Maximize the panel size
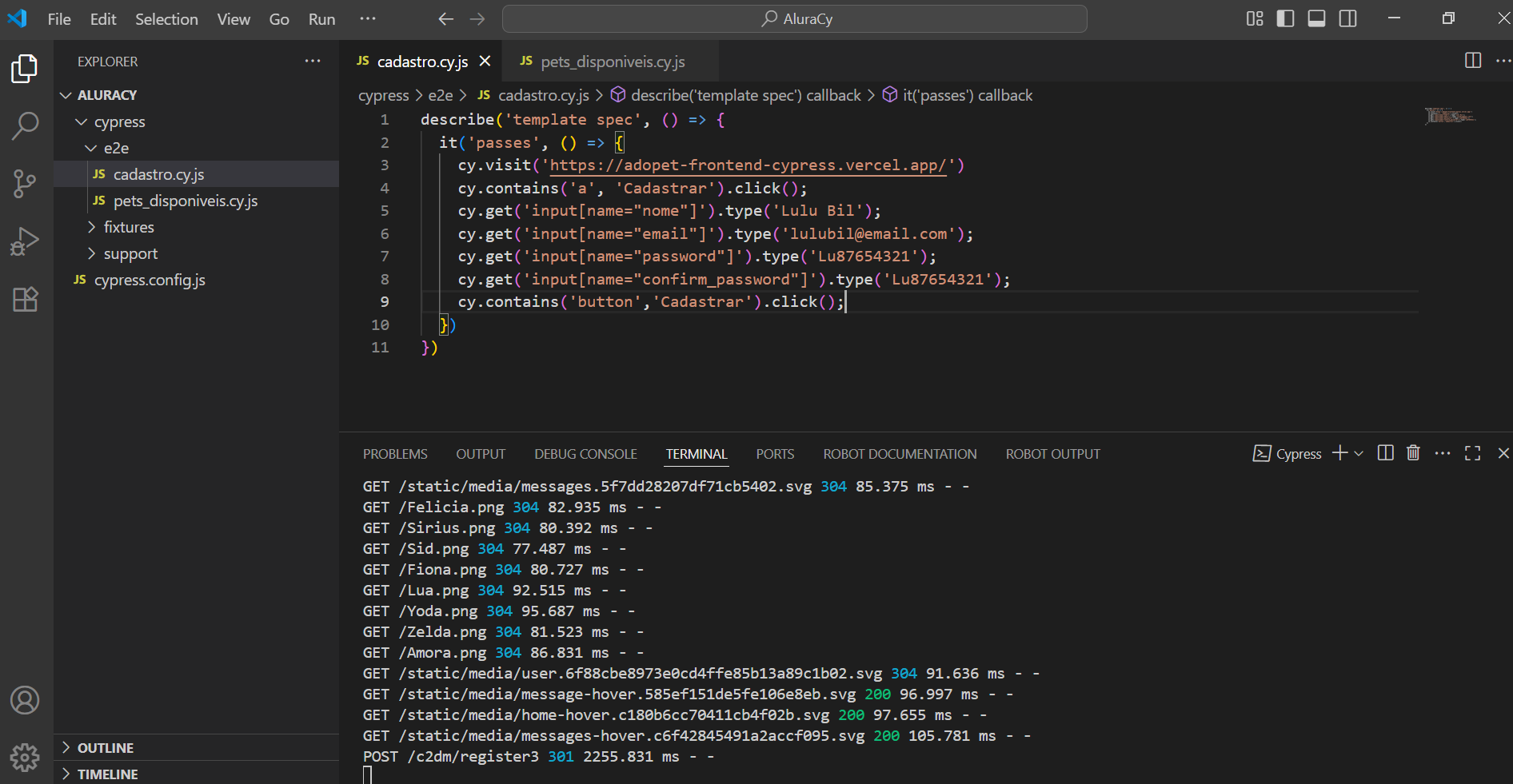Image resolution: width=1513 pixels, height=784 pixels. point(1473,453)
